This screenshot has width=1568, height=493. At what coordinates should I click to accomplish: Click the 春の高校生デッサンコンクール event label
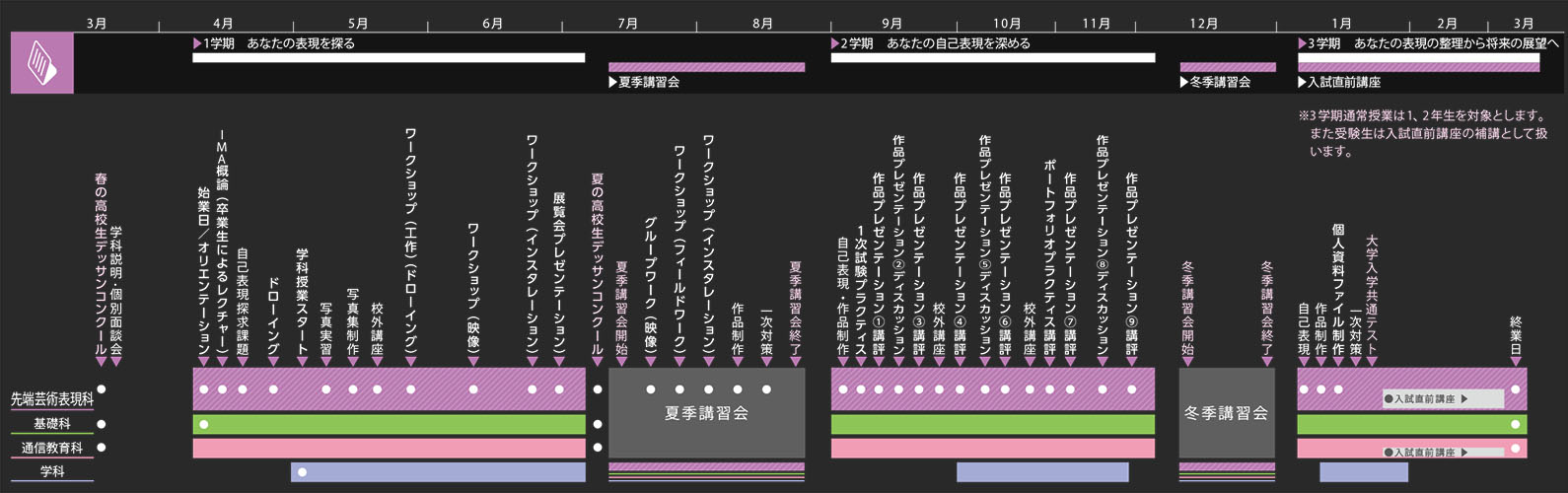pos(101,263)
